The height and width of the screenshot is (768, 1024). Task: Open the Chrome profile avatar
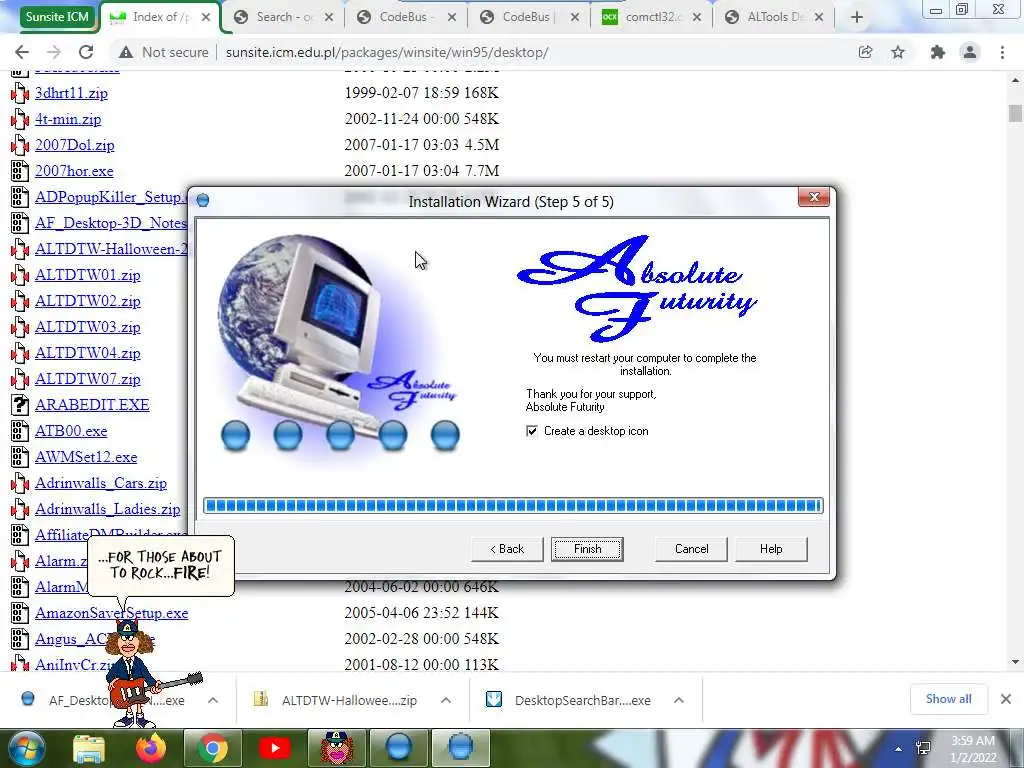tap(970, 52)
